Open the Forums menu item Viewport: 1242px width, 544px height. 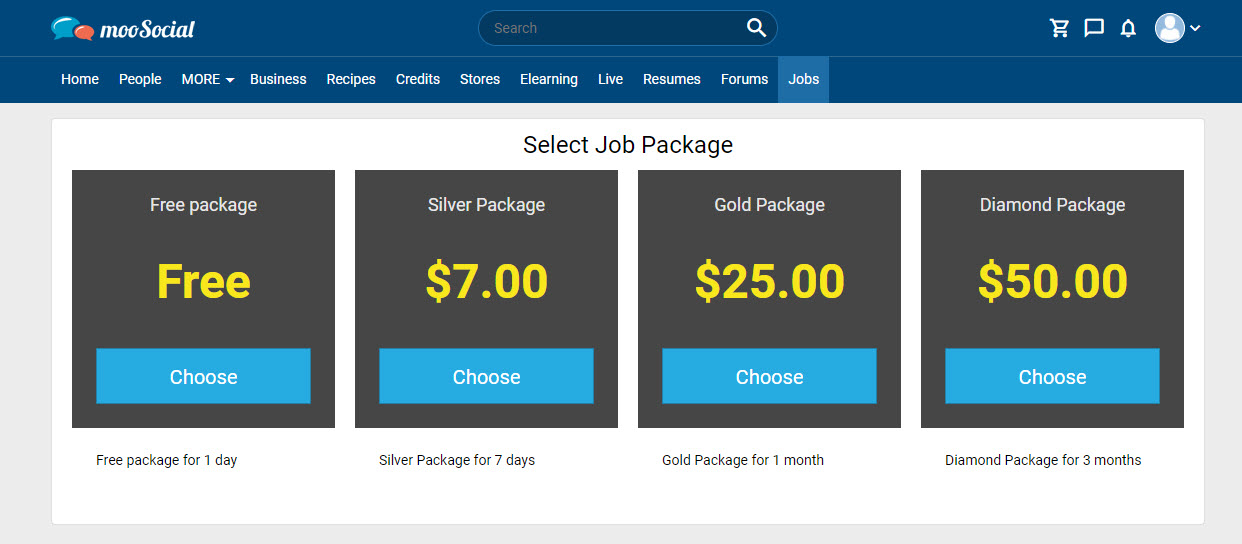(x=744, y=79)
